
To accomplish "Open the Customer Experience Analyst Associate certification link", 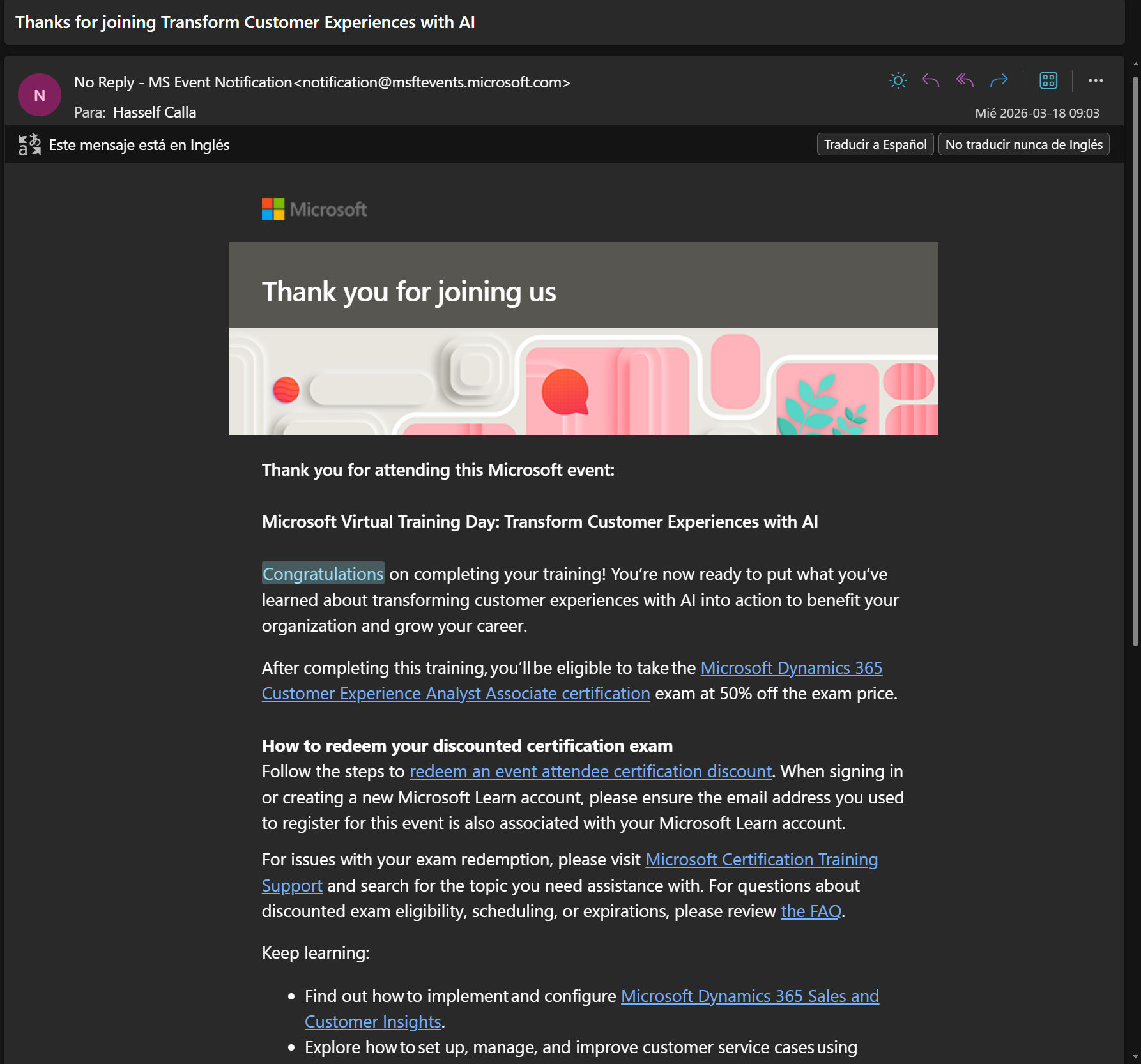I will click(456, 693).
